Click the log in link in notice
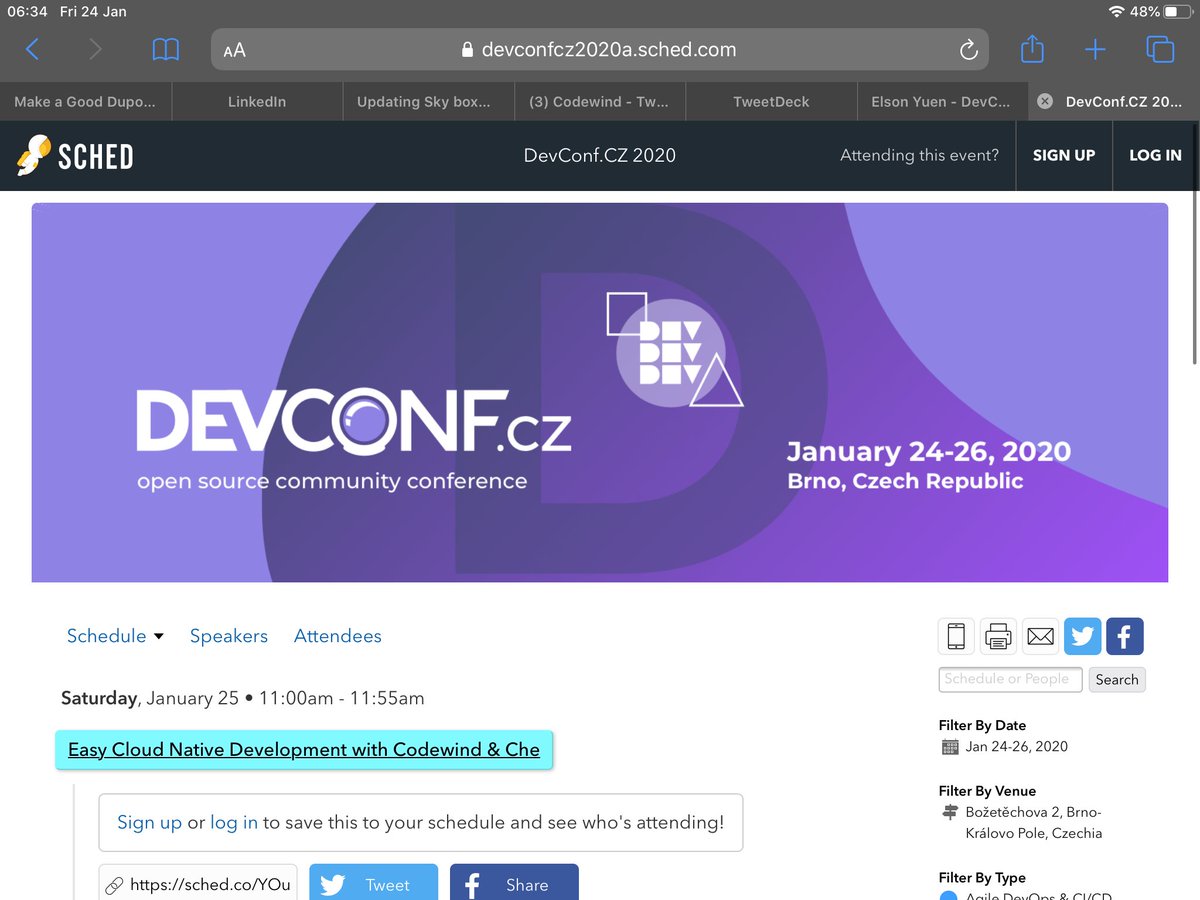Image resolution: width=1200 pixels, height=900 pixels. pos(234,823)
